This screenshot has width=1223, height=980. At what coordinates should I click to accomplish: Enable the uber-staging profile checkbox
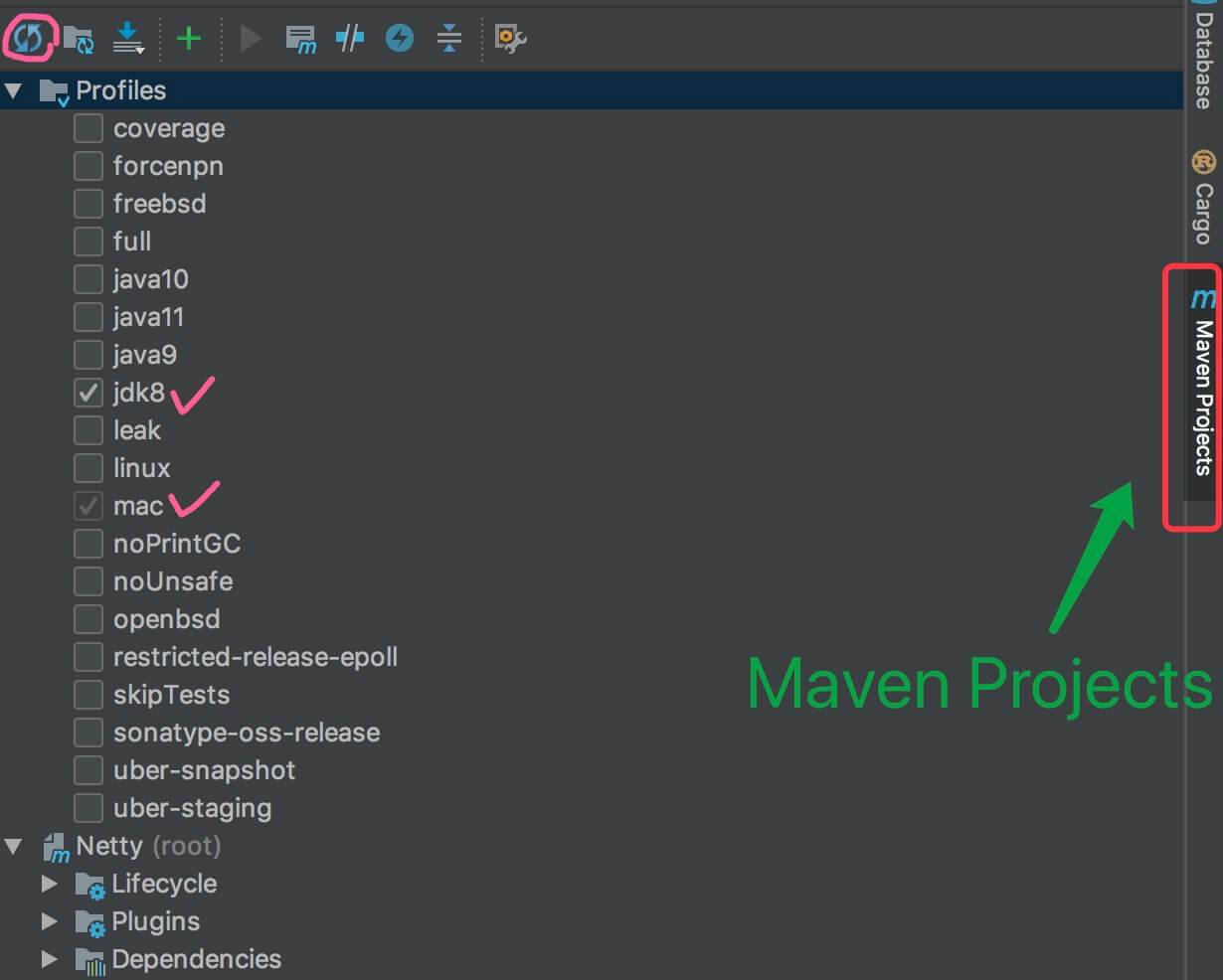(88, 808)
